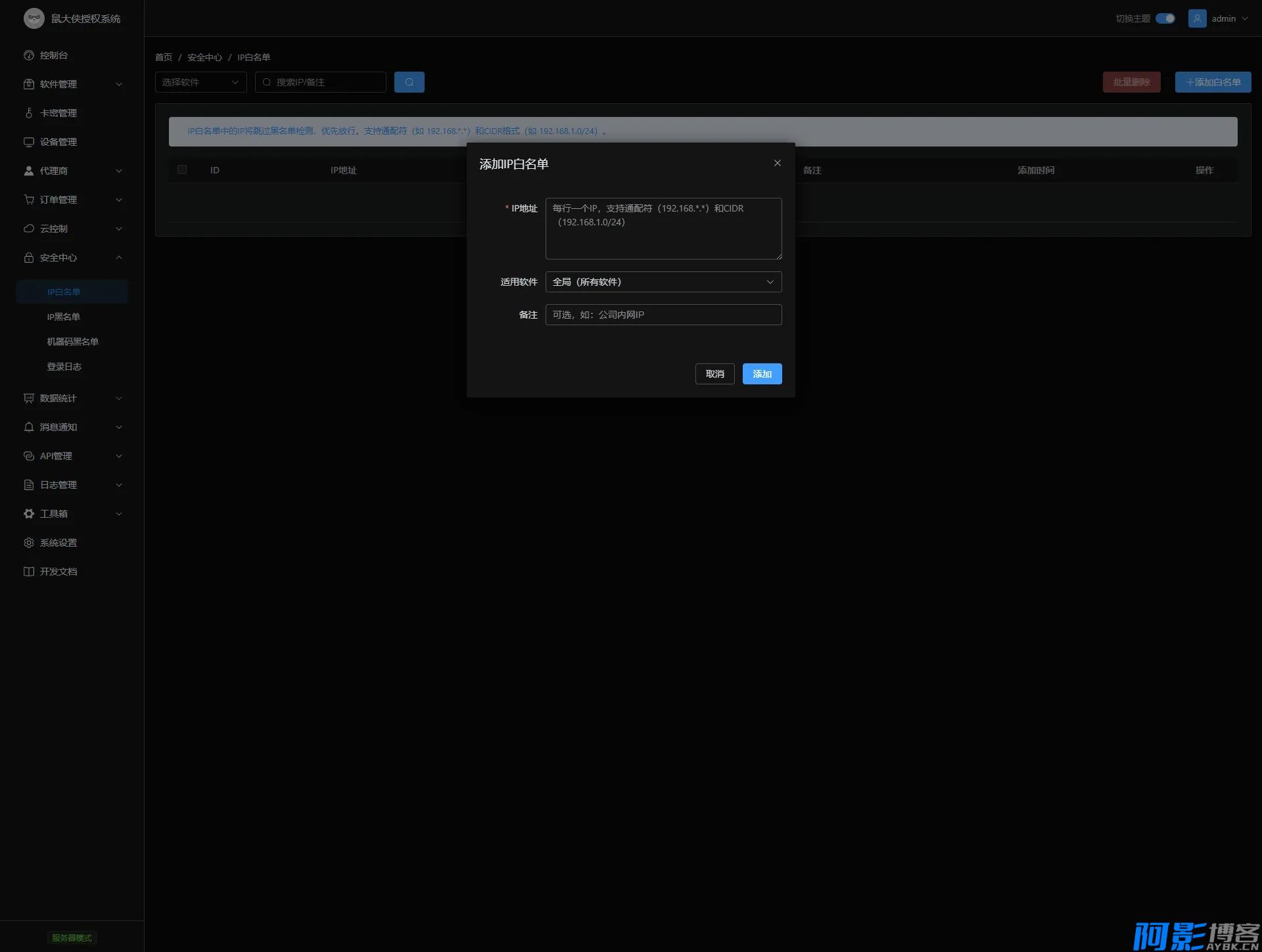Viewport: 1262px width, 952px height.
Task: Click the 取消 button in dialog
Action: click(714, 374)
